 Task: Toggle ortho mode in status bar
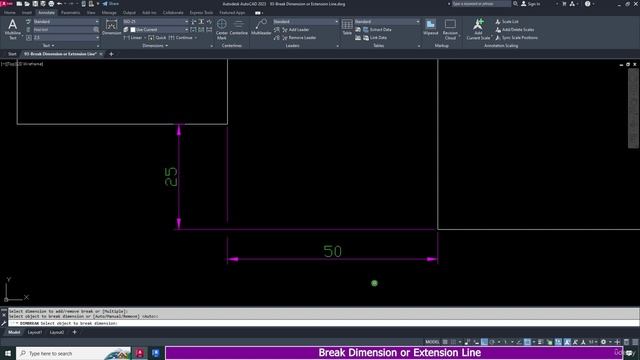484,342
